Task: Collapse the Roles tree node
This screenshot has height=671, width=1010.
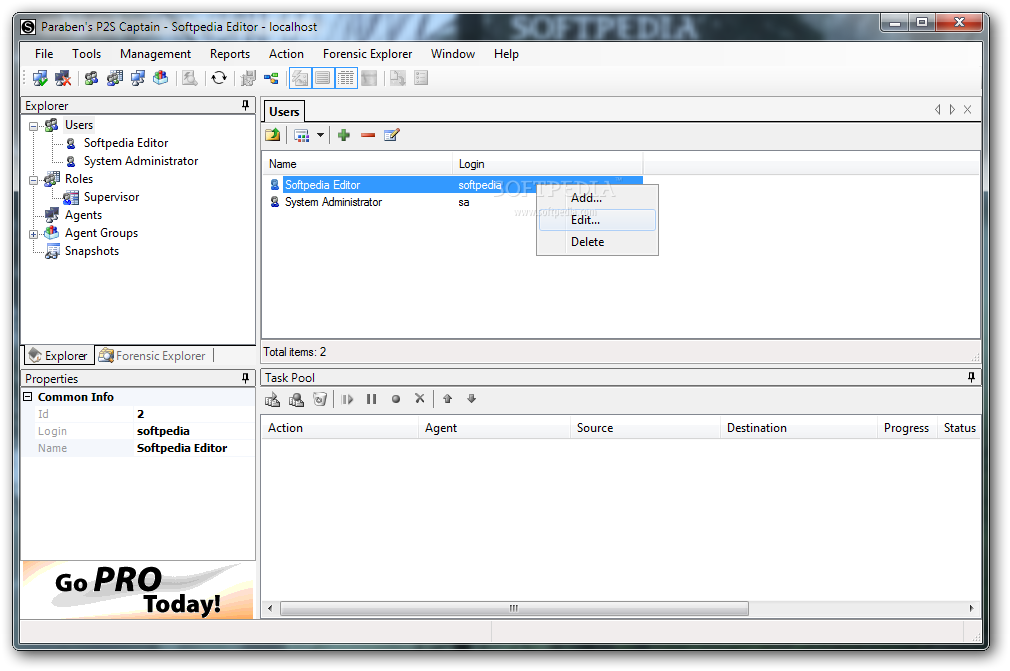Action: pyautogui.click(x=33, y=180)
